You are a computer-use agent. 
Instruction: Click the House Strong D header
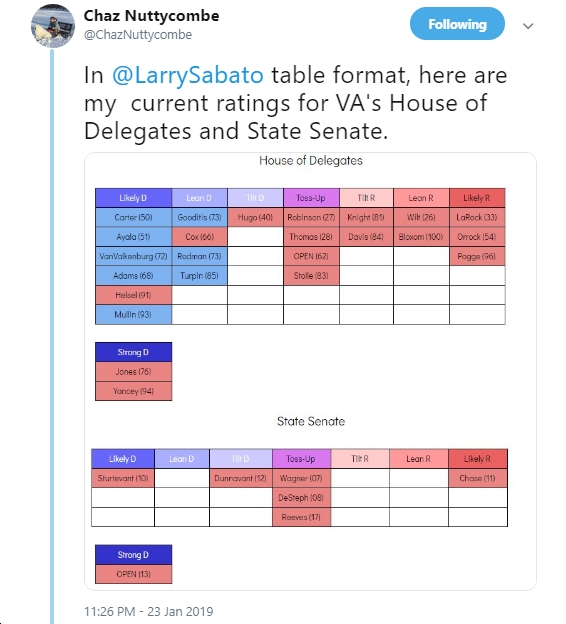[133, 352]
